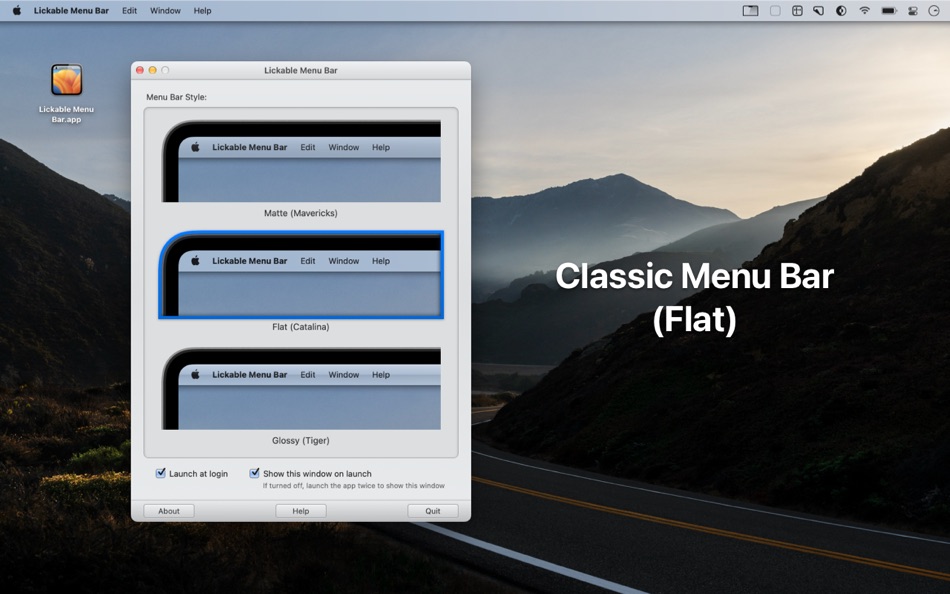Click the grid-style status icon in the menu bar
The height and width of the screenshot is (594, 950).
click(x=797, y=10)
